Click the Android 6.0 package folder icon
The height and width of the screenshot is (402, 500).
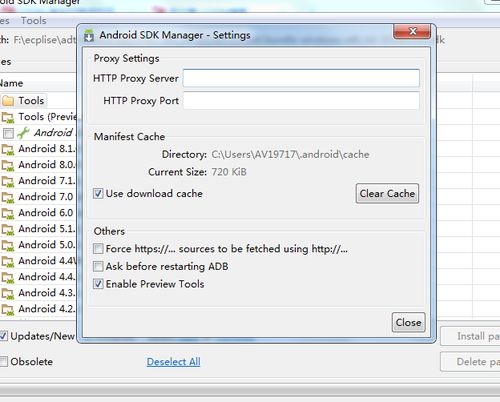(8, 213)
